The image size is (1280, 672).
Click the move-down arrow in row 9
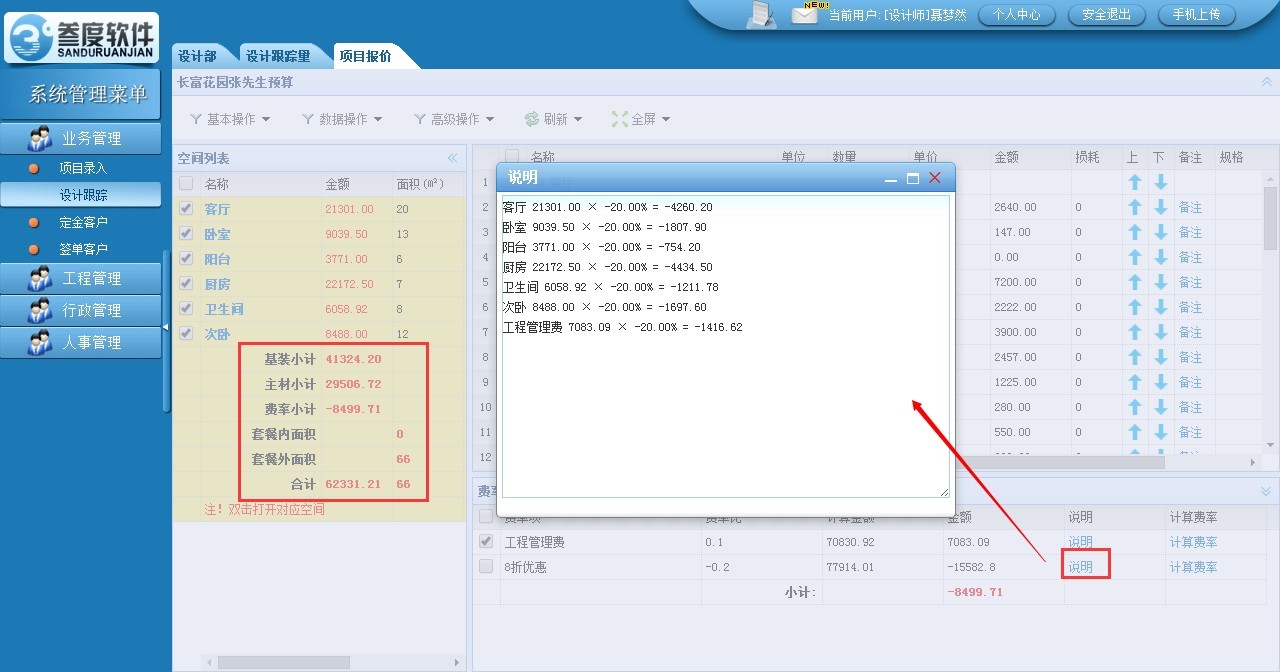[1161, 382]
